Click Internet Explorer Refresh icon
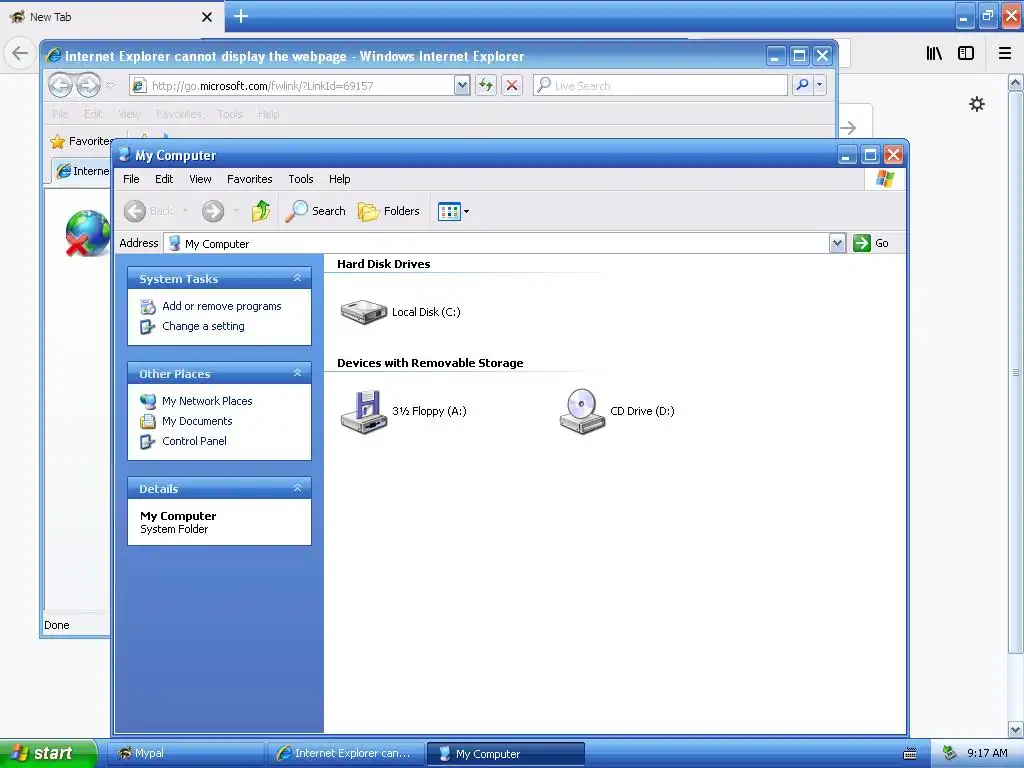The height and width of the screenshot is (768, 1024). (486, 85)
